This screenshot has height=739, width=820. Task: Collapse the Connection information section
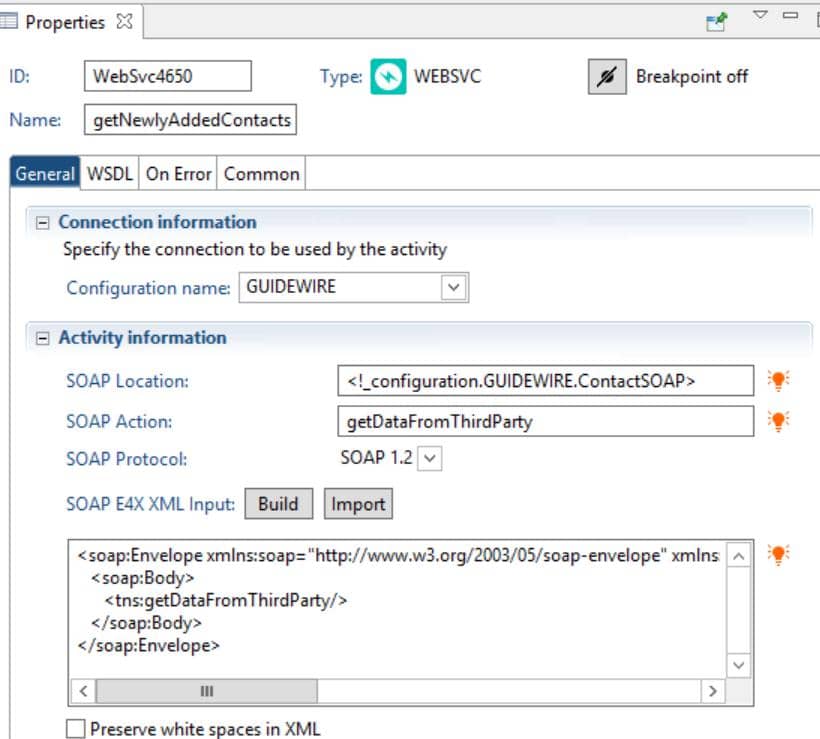click(x=42, y=223)
